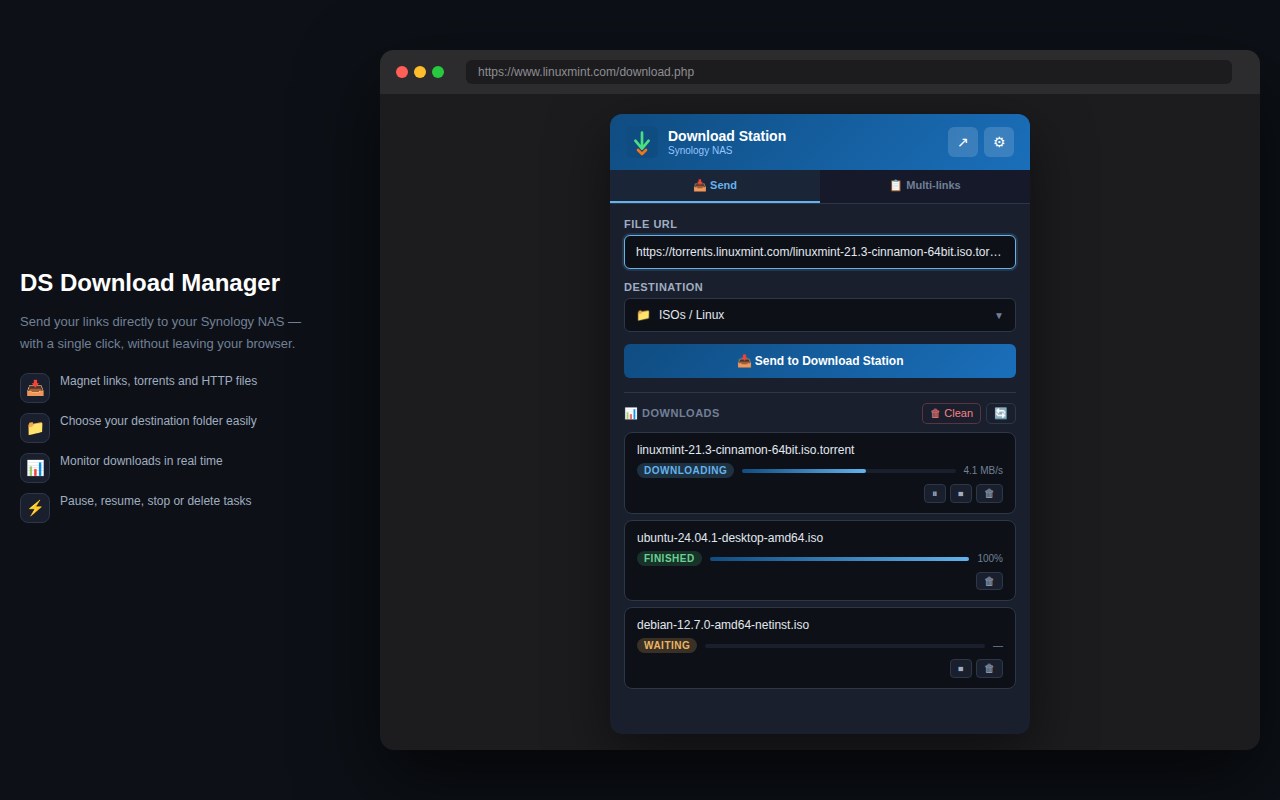Click Send to Download Station button
Image resolution: width=1280 pixels, height=800 pixels.
pos(820,361)
